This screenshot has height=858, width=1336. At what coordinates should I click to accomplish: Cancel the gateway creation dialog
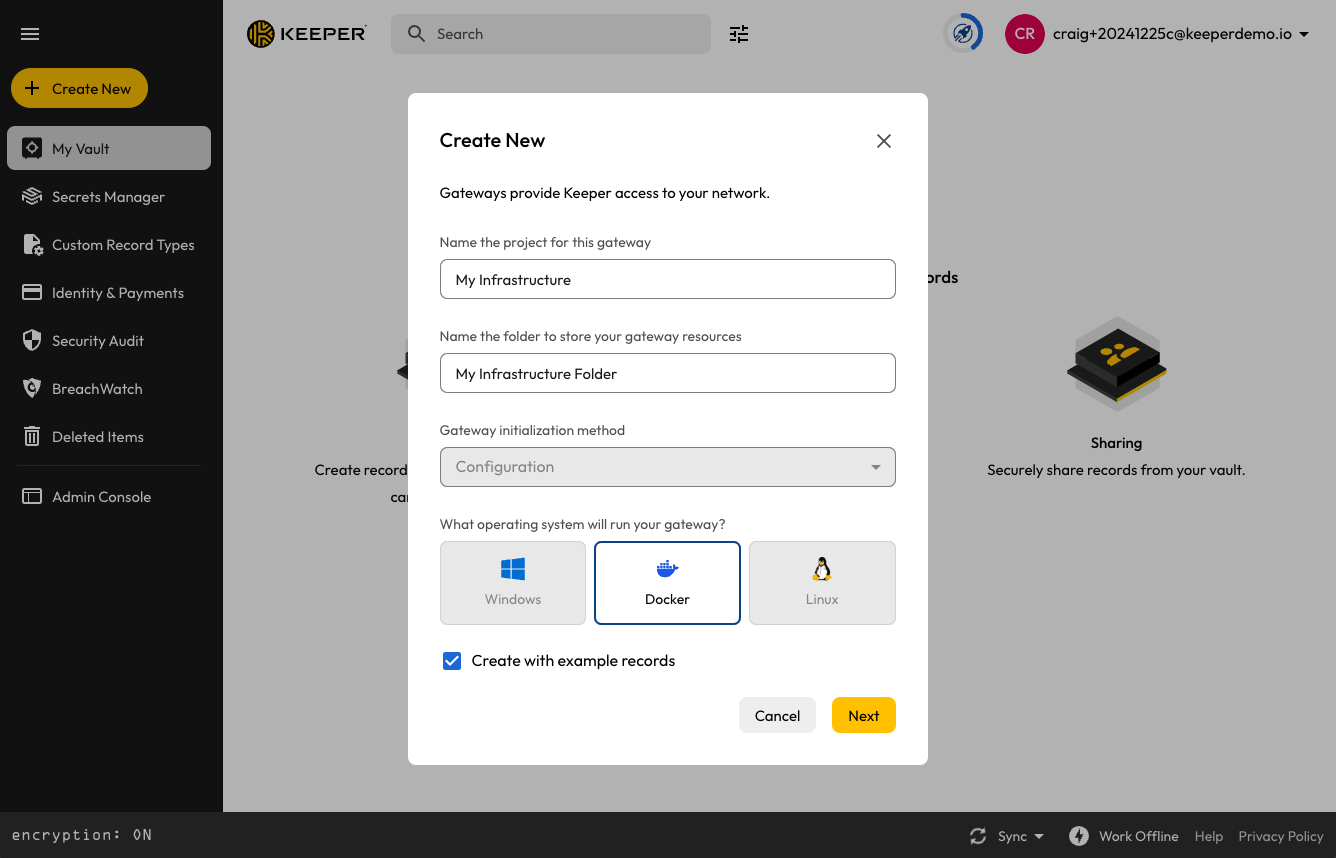click(777, 715)
